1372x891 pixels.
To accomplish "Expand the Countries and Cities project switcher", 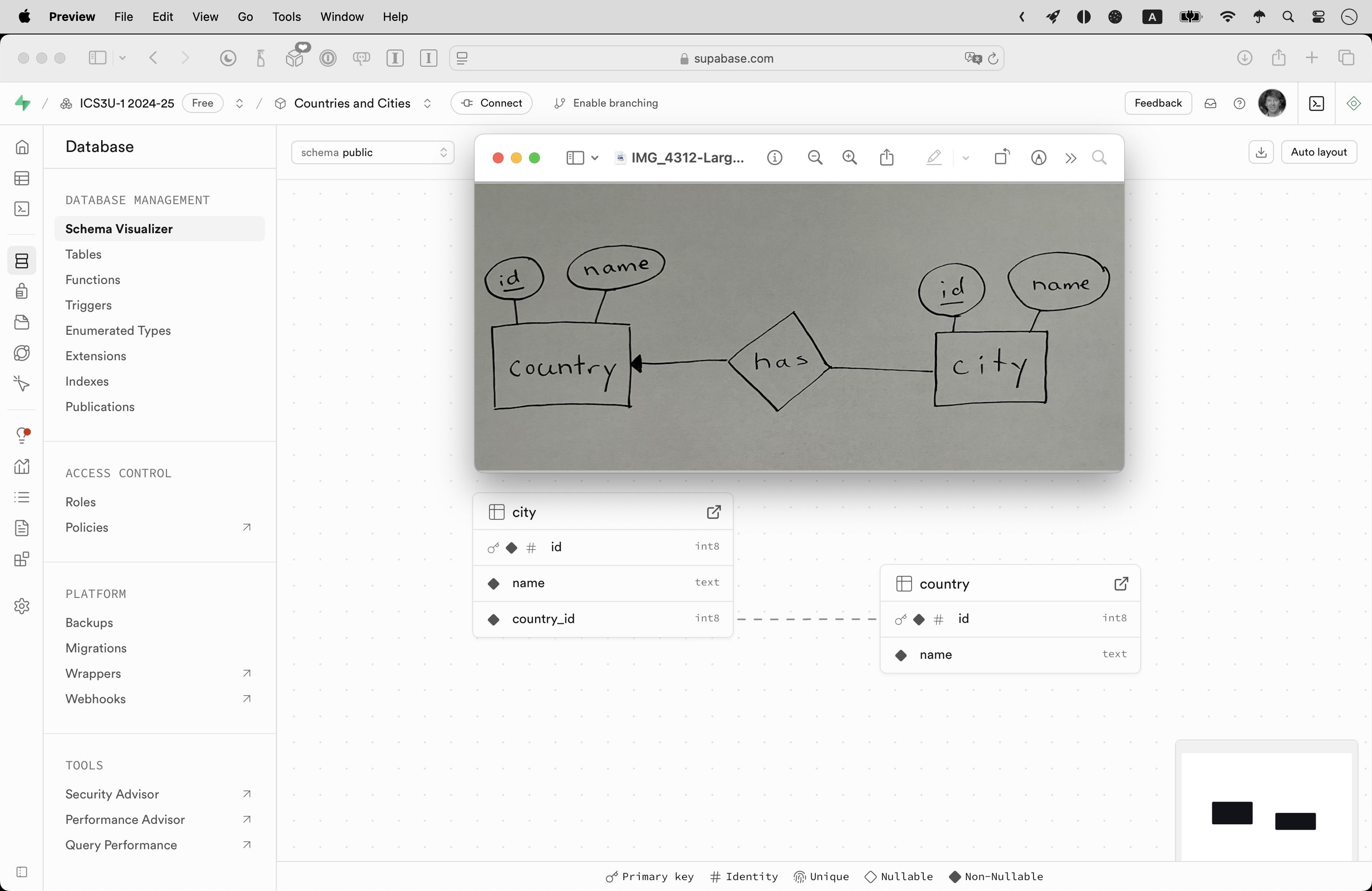I will coord(427,103).
